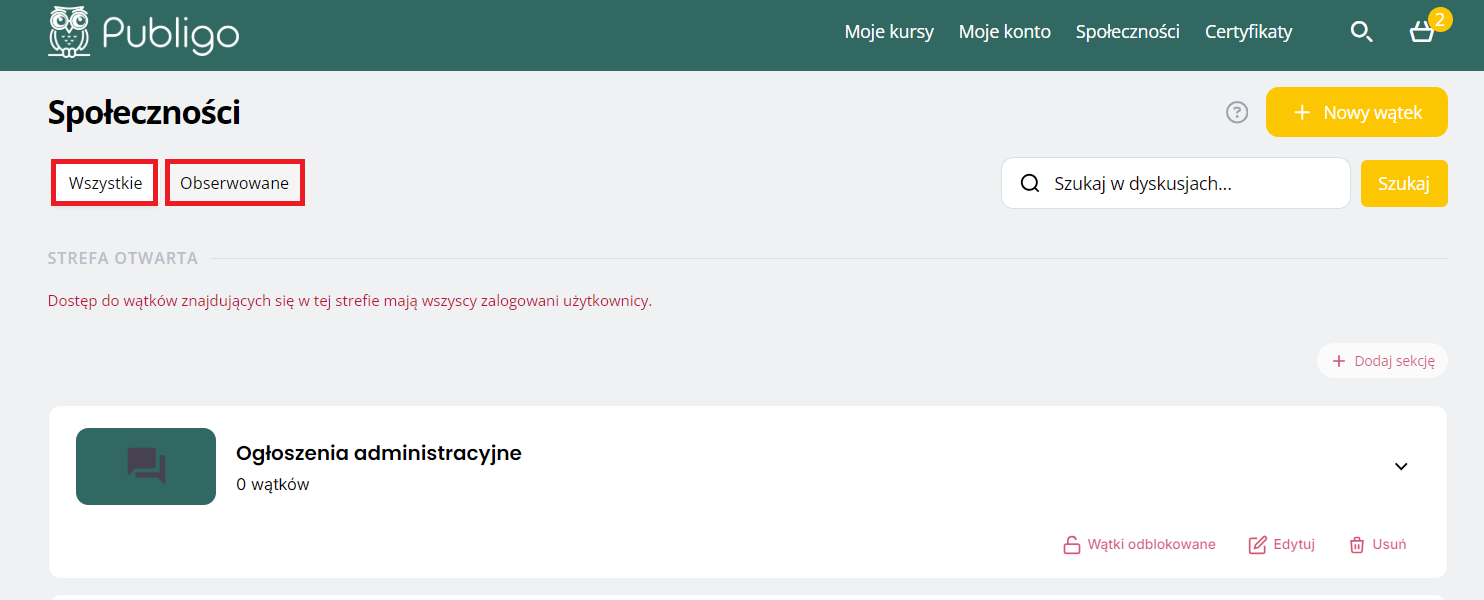
Task: Open Społeczności in top navigation
Action: click(1127, 32)
